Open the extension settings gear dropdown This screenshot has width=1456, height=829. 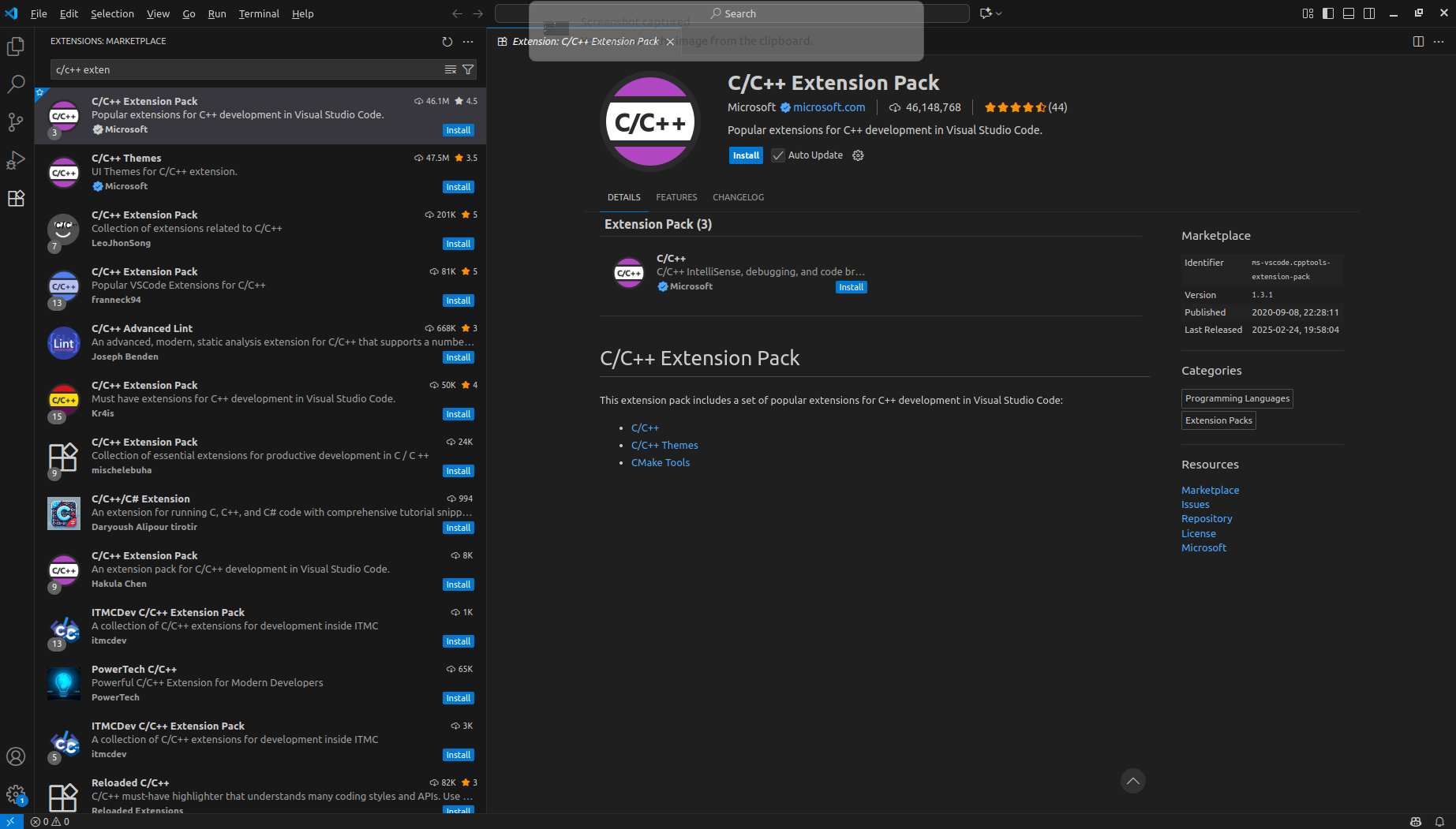[859, 155]
